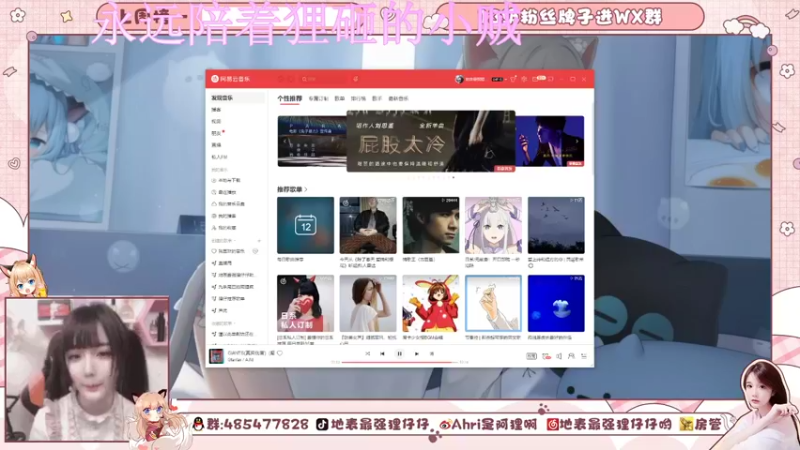The height and width of the screenshot is (450, 800).
Task: Show previous banner with left carousel arrow
Action: pyautogui.click(x=285, y=141)
